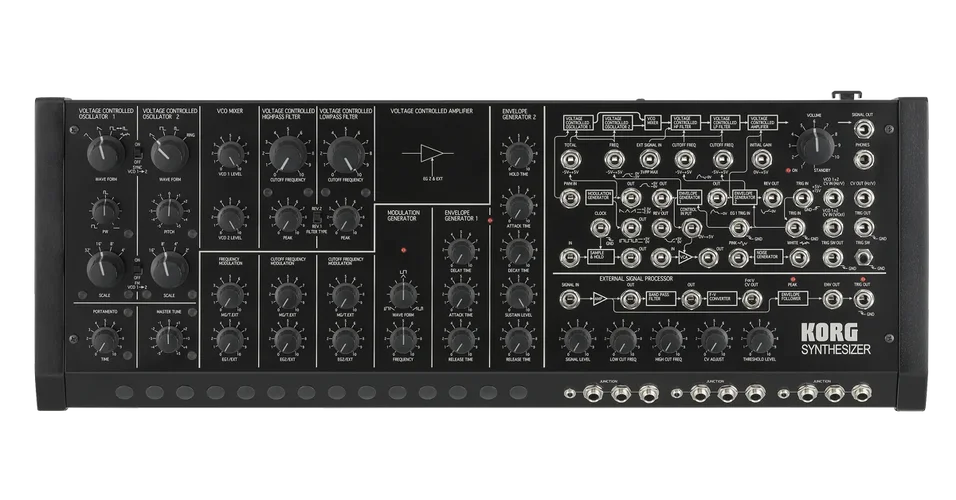Click the ENV OUT jack
This screenshot has height=500, width=956.
click(x=832, y=299)
